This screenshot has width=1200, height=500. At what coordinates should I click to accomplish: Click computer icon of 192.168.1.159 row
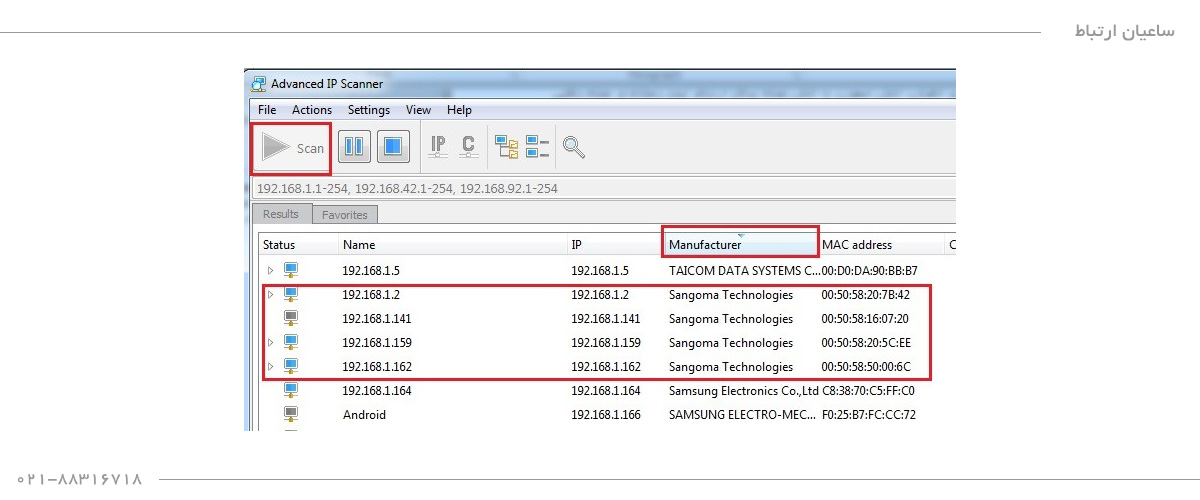point(291,342)
